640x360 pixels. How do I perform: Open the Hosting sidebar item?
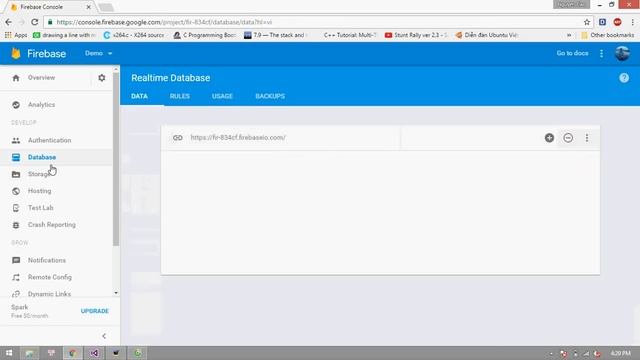pyautogui.click(x=40, y=191)
